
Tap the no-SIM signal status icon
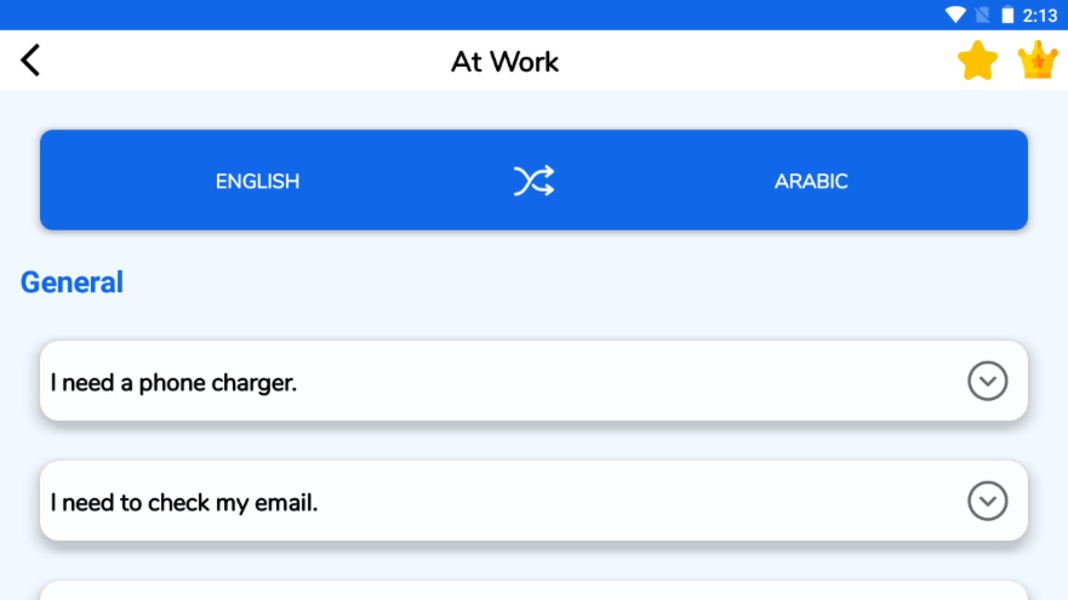pyautogui.click(x=982, y=15)
